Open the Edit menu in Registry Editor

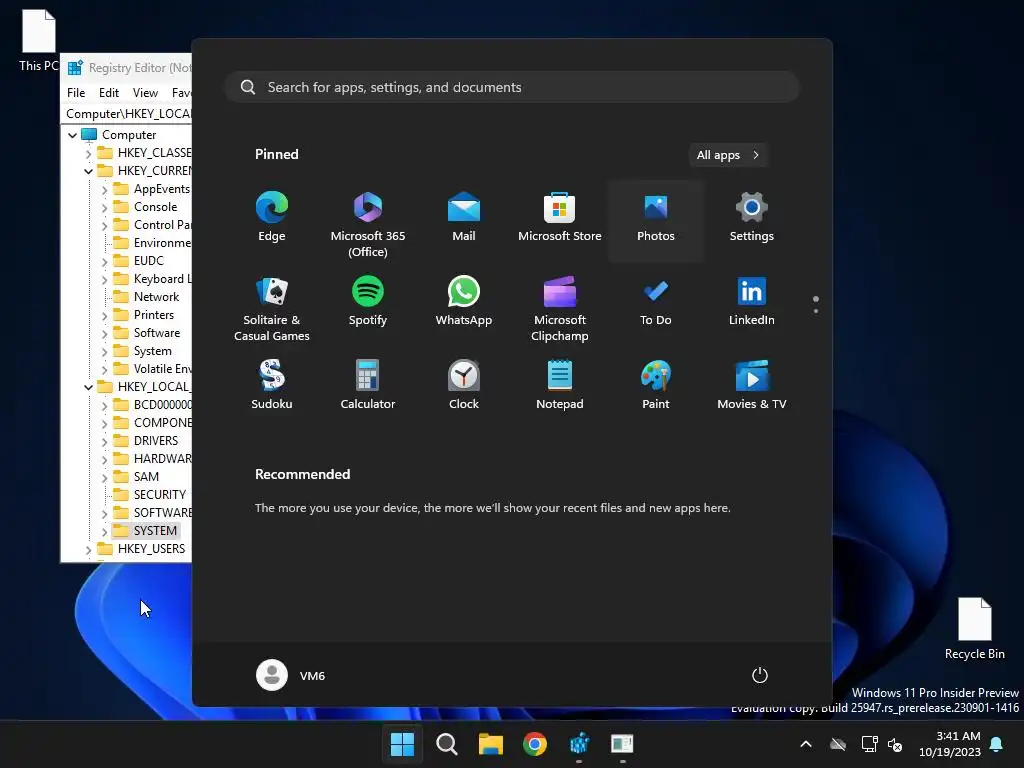point(108,93)
